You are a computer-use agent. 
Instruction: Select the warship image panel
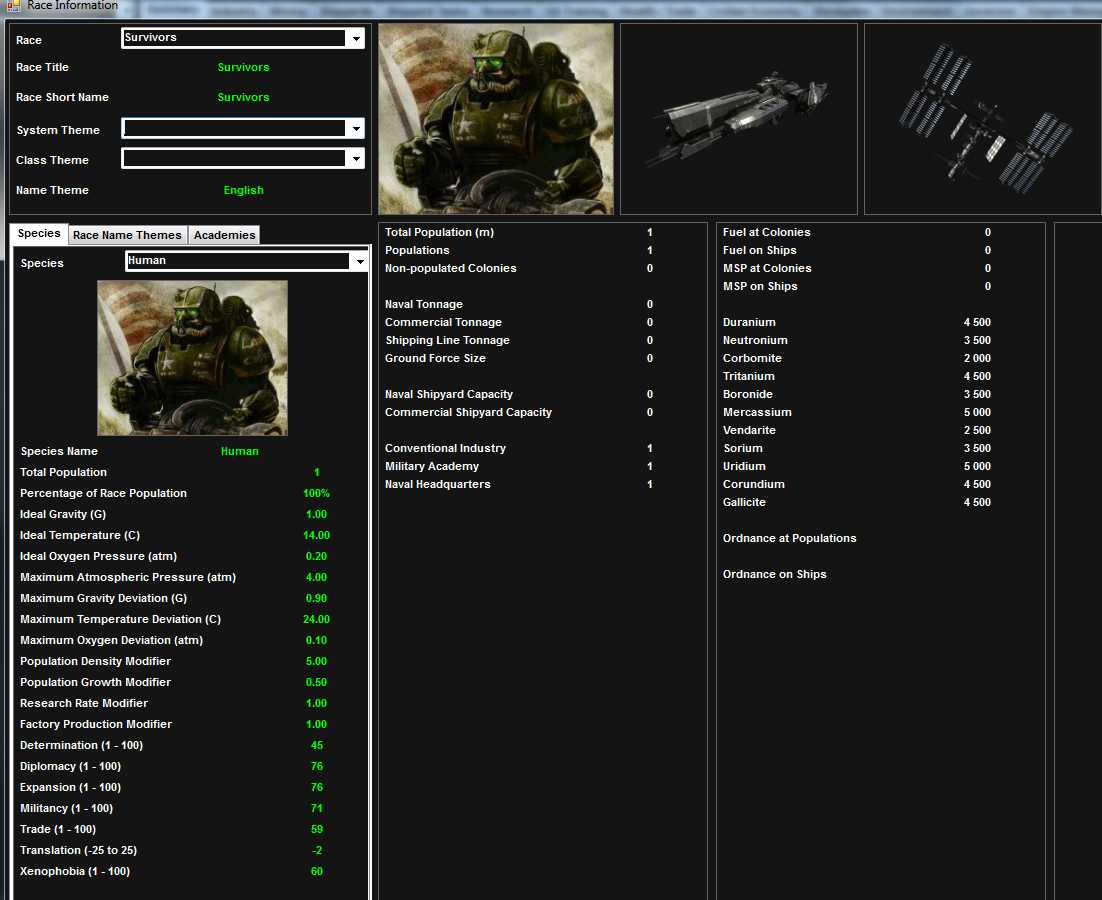pos(738,119)
